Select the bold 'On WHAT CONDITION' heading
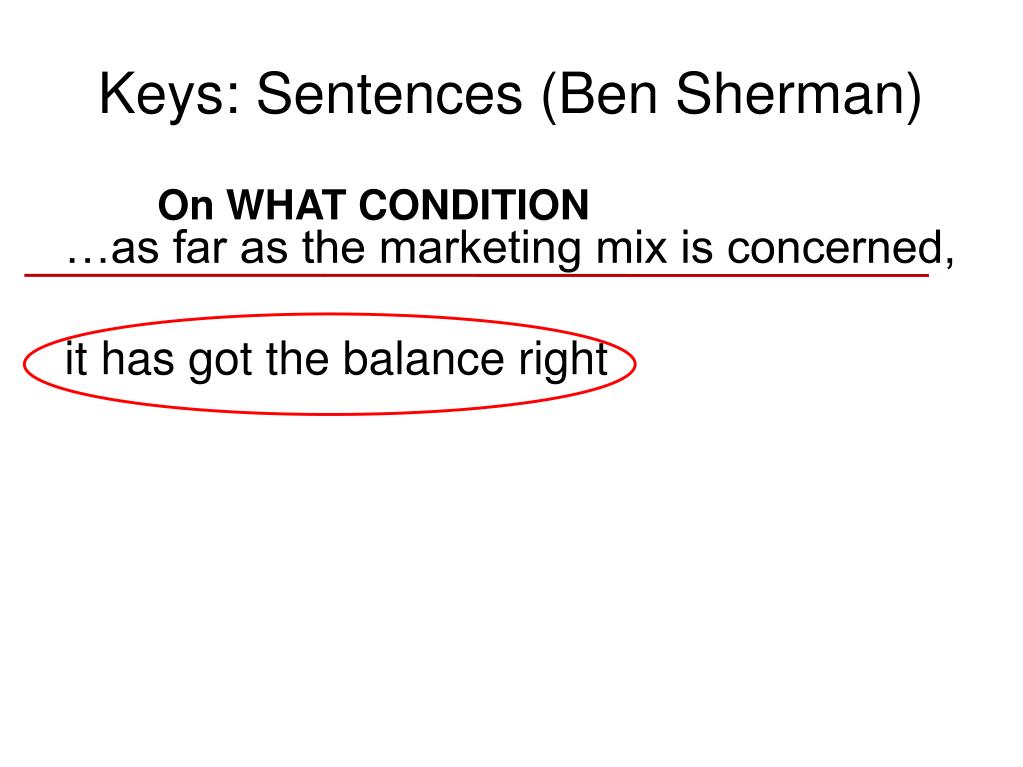1023x767 pixels. [x=373, y=205]
